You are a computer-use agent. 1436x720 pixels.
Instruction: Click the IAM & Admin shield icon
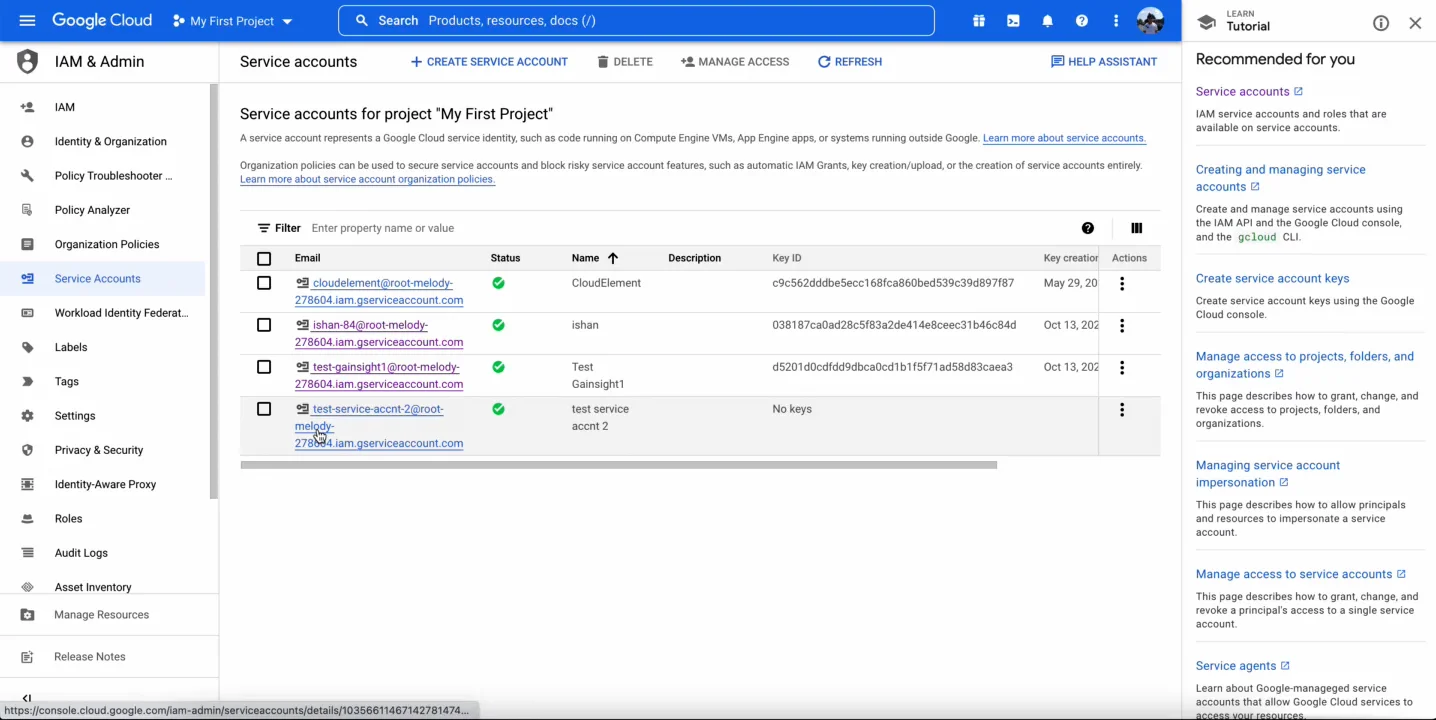tap(27, 61)
